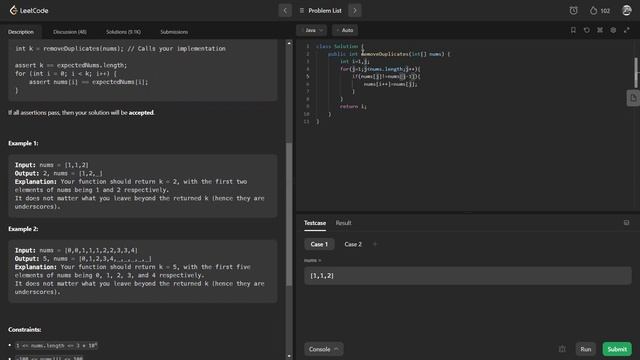Viewport: 640px width, 360px height.
Task: Click the testcase panel icon at the top right
Action: pyautogui.click(x=626, y=222)
